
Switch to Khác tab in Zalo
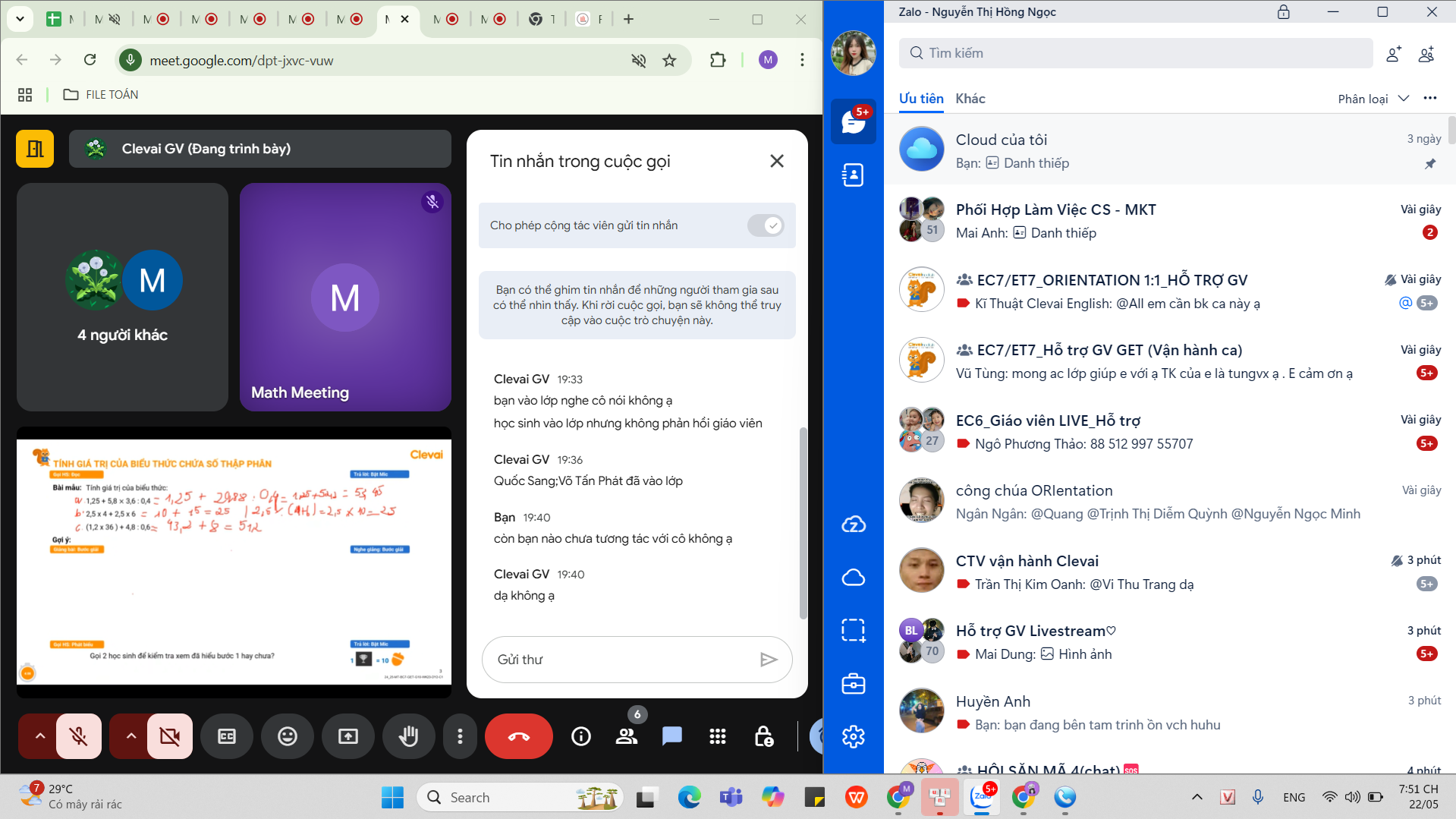[x=970, y=99]
